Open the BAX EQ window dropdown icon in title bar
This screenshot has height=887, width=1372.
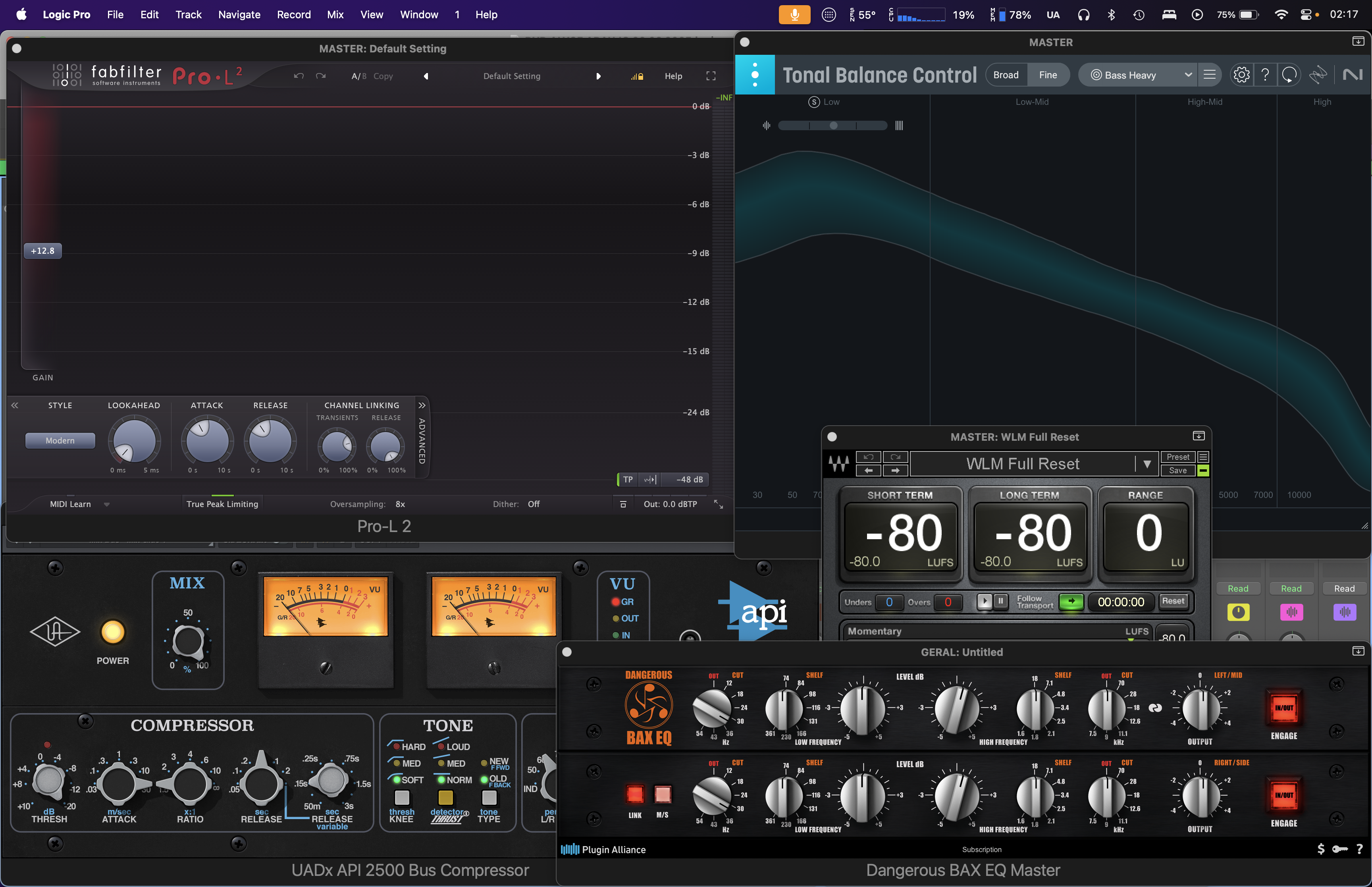pos(1358,652)
